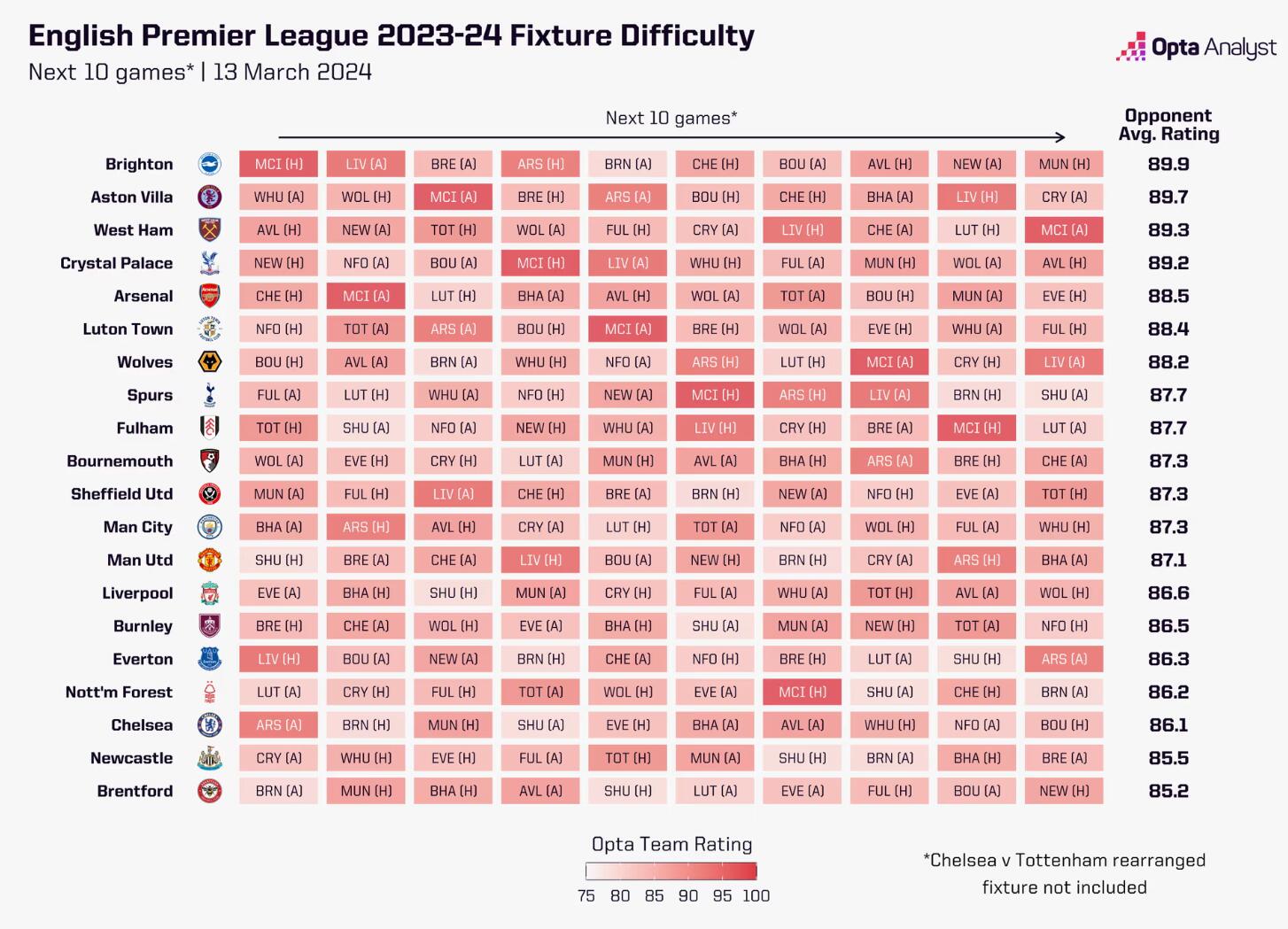
Task: Select the Nott'm Forest team label
Action: click(x=119, y=692)
